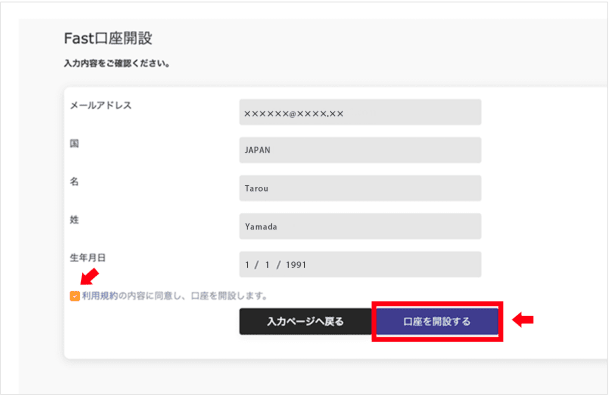Viewport: 610px width, 396px height.
Task: Click the Fast口座開設 heading
Action: 108,39
